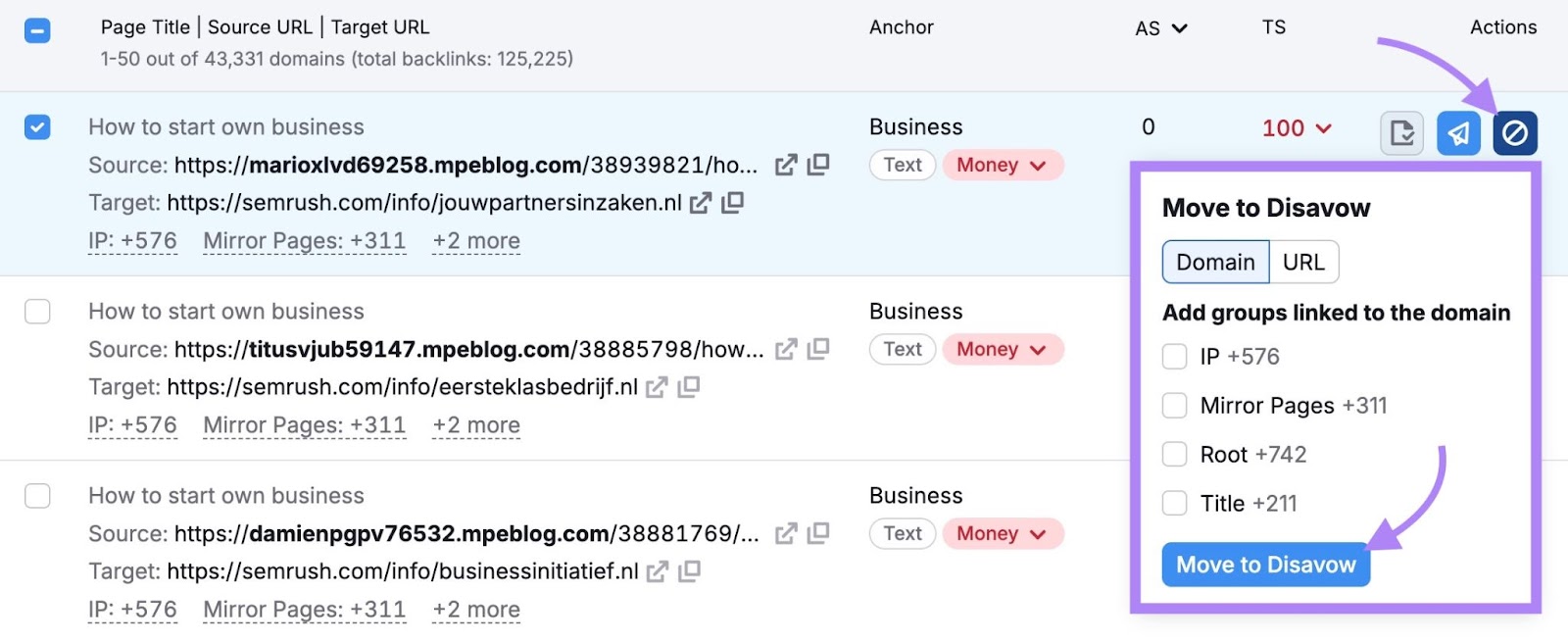Open the +2 more link on first row
The image size is (1568, 641).
pyautogui.click(x=475, y=240)
